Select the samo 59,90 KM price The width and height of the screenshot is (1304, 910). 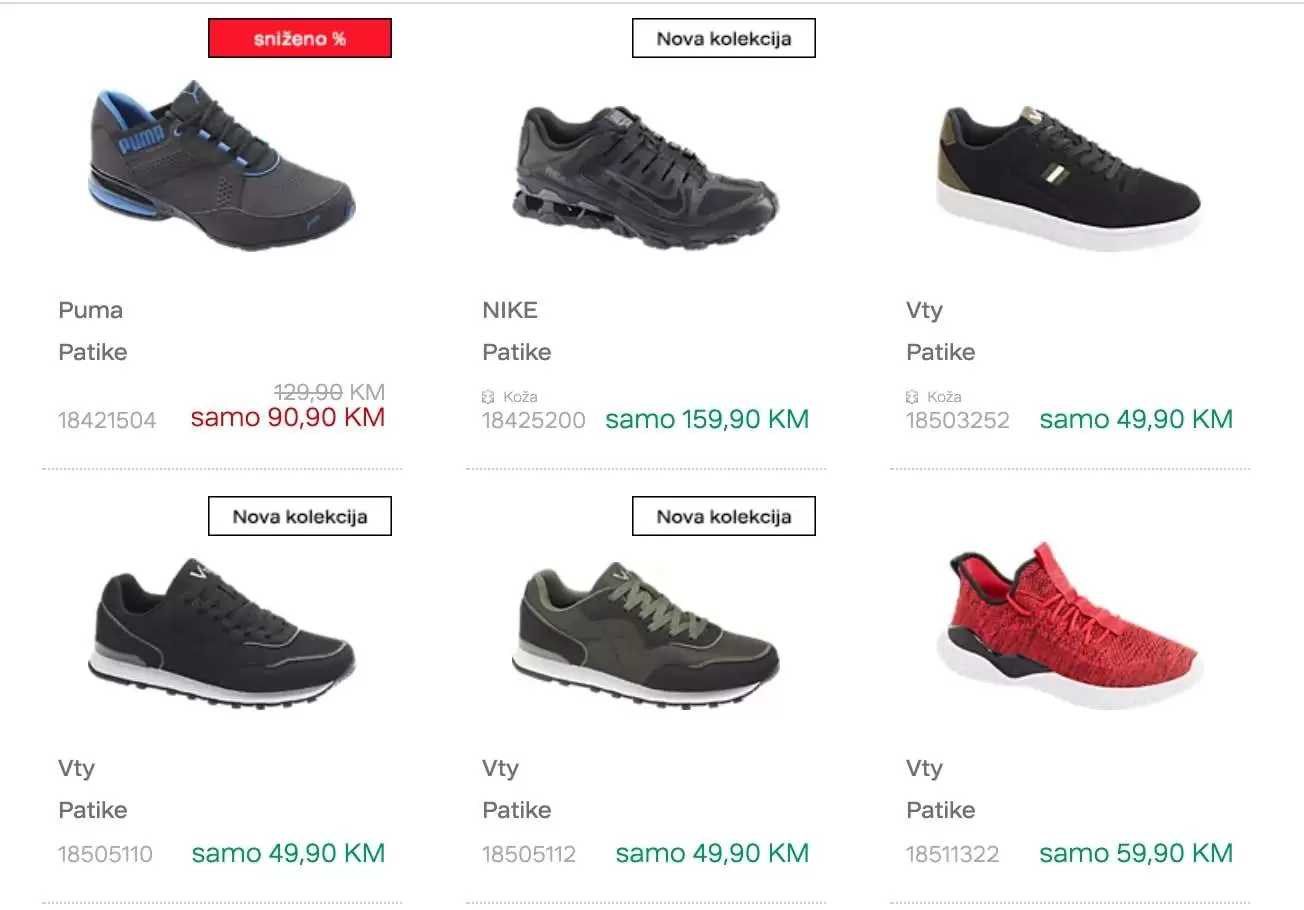click(x=1136, y=853)
